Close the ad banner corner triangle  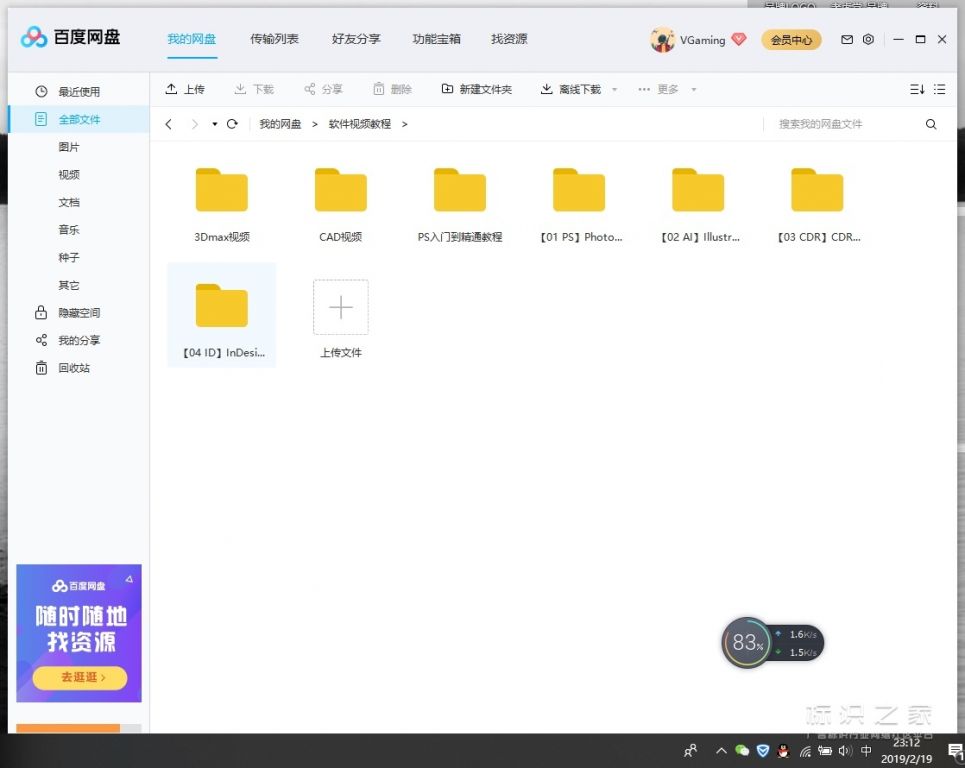pyautogui.click(x=129, y=578)
